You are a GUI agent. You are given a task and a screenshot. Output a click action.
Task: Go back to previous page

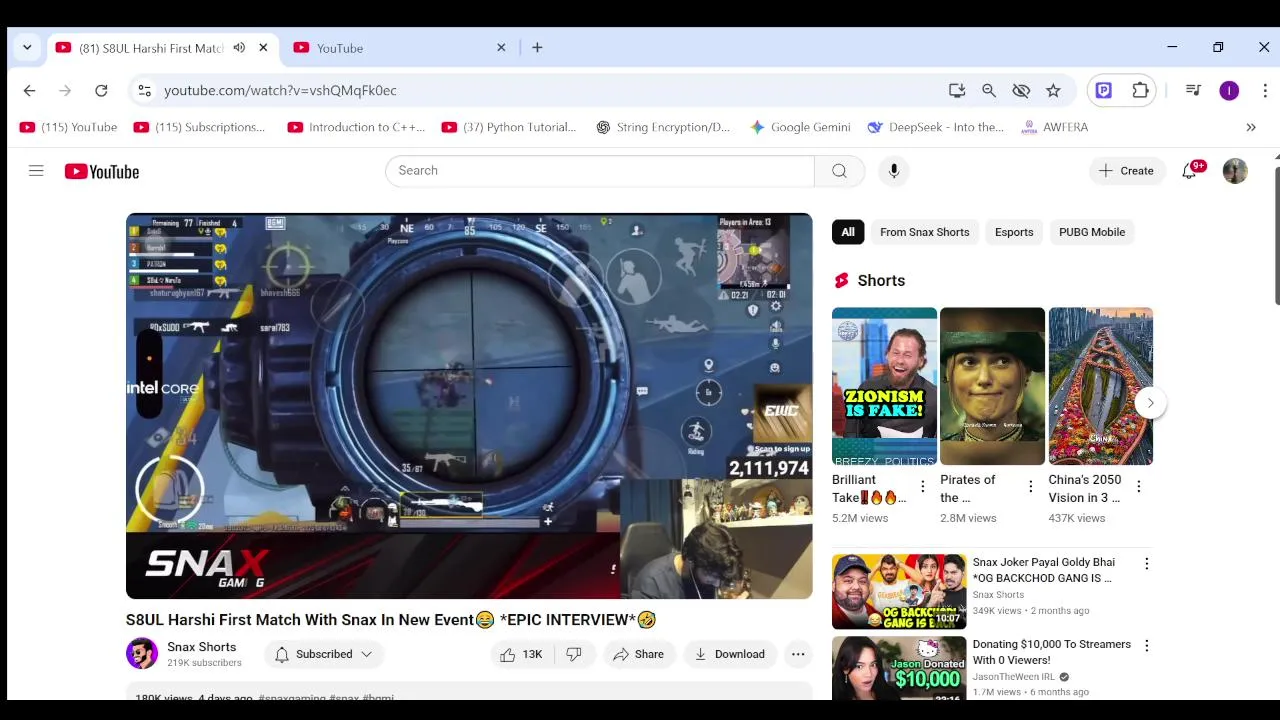pyautogui.click(x=29, y=90)
